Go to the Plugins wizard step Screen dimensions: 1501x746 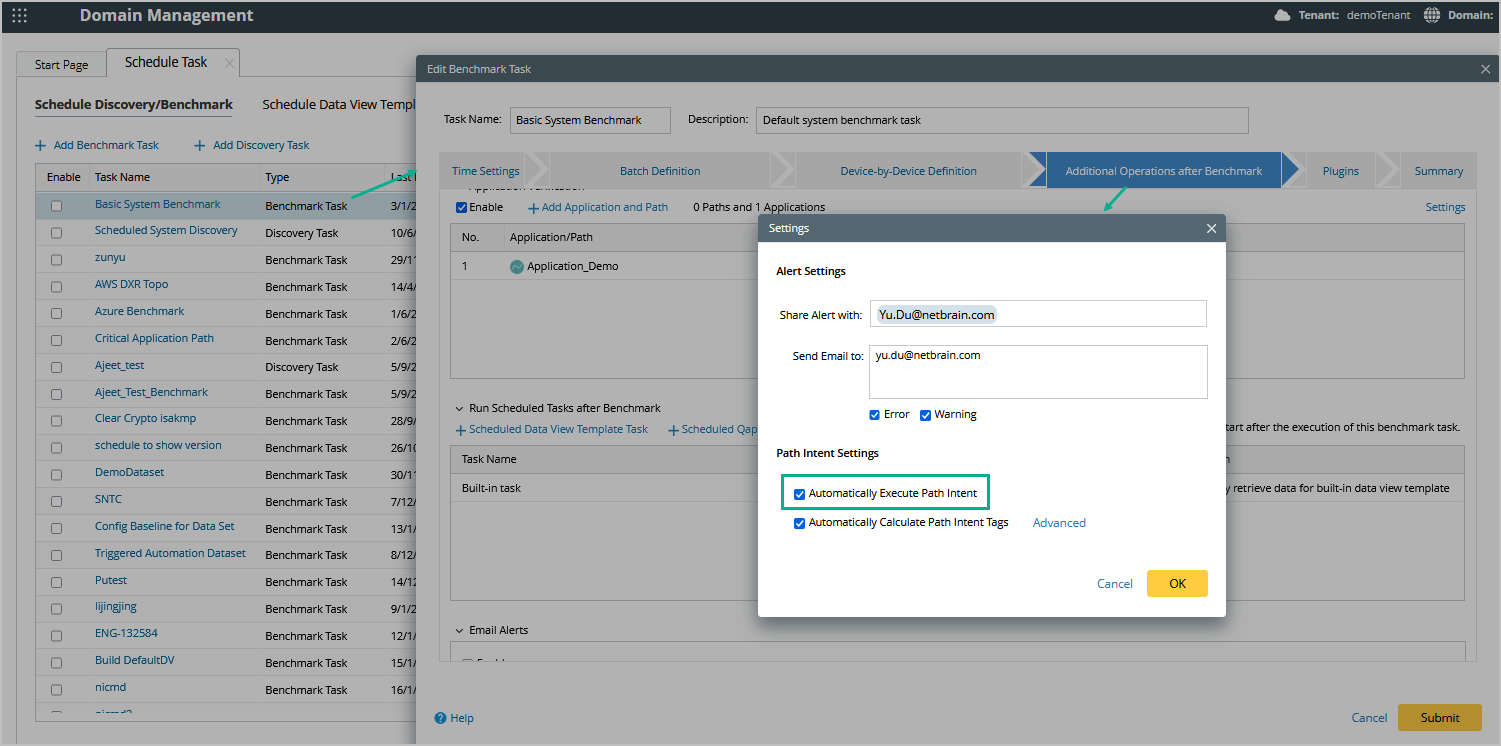(x=1340, y=171)
